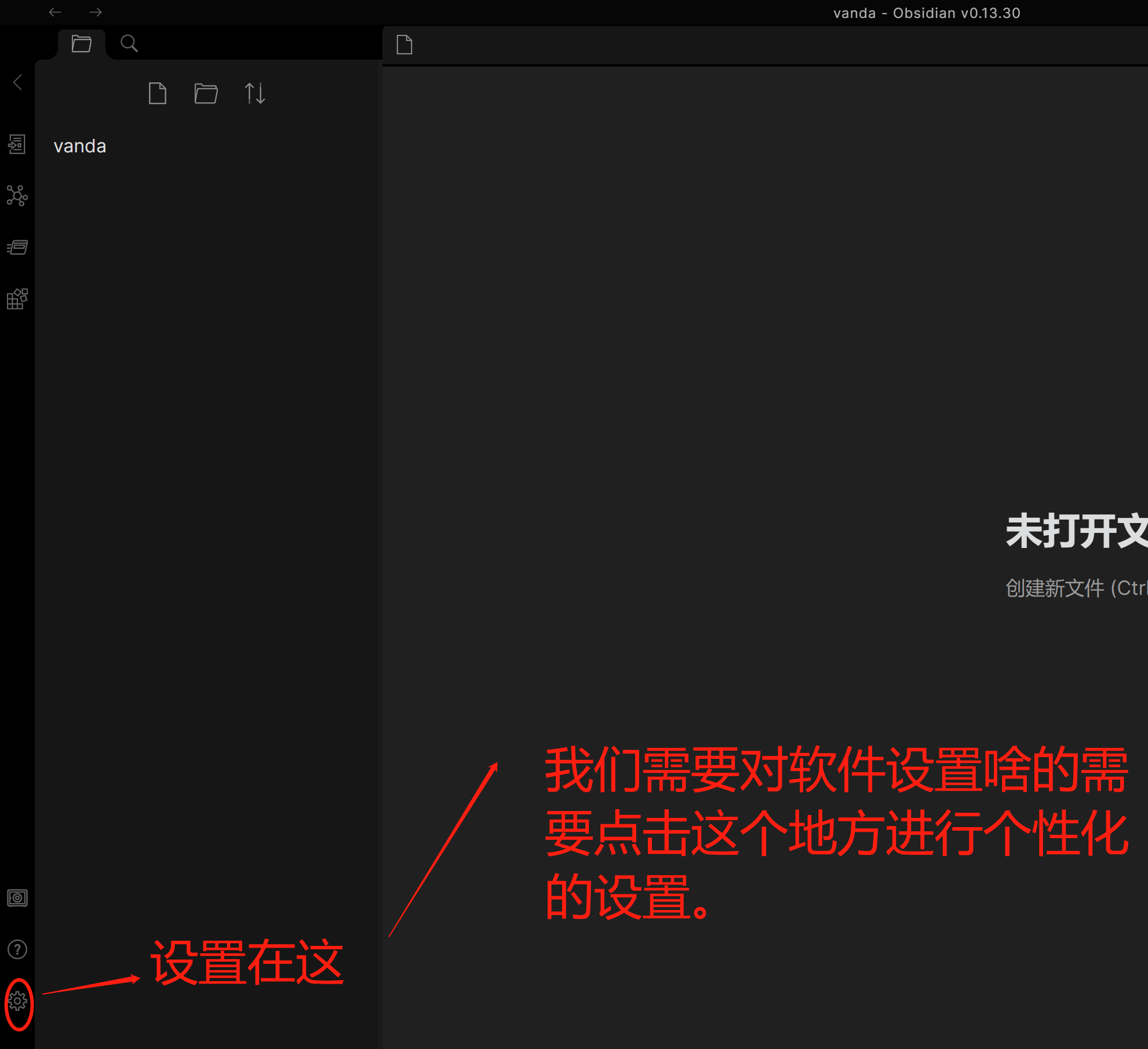Open another vault via vault icon
Viewport: 1148px width, 1049px height.
click(17, 898)
